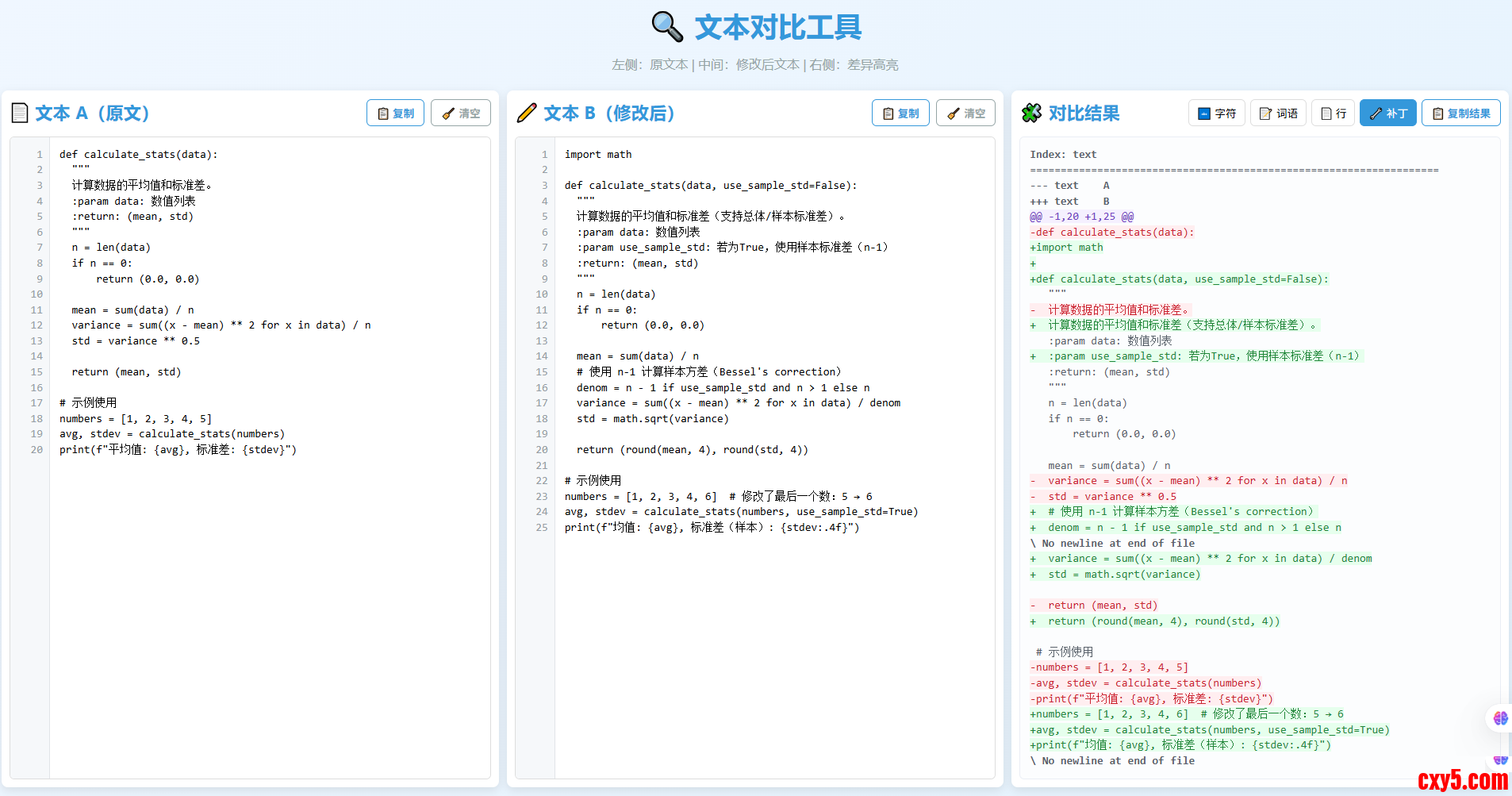Click the 'import math' line in text B
Viewport: 1512px width, 796px height.
pyautogui.click(x=598, y=155)
